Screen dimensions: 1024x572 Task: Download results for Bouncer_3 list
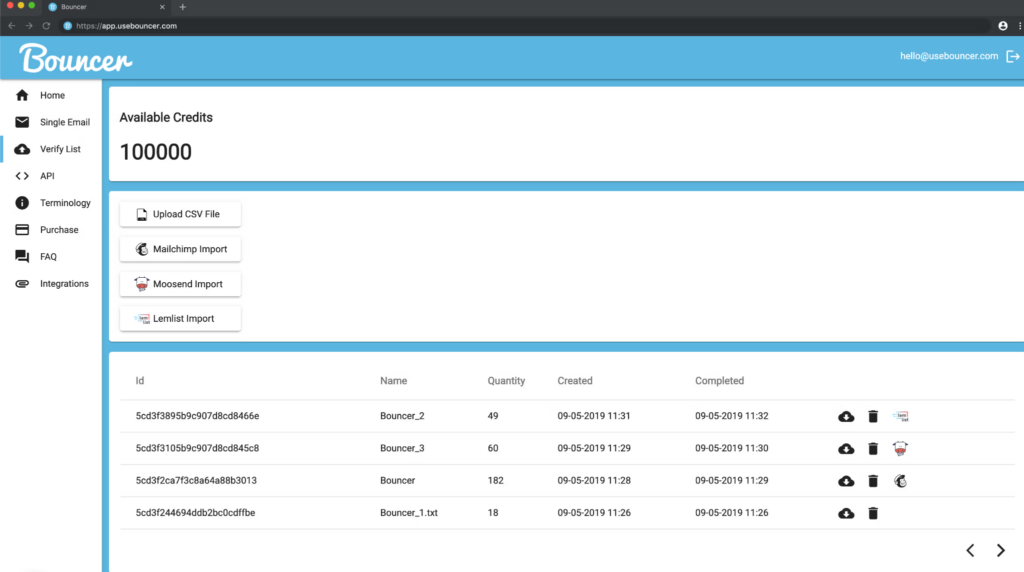pos(846,449)
